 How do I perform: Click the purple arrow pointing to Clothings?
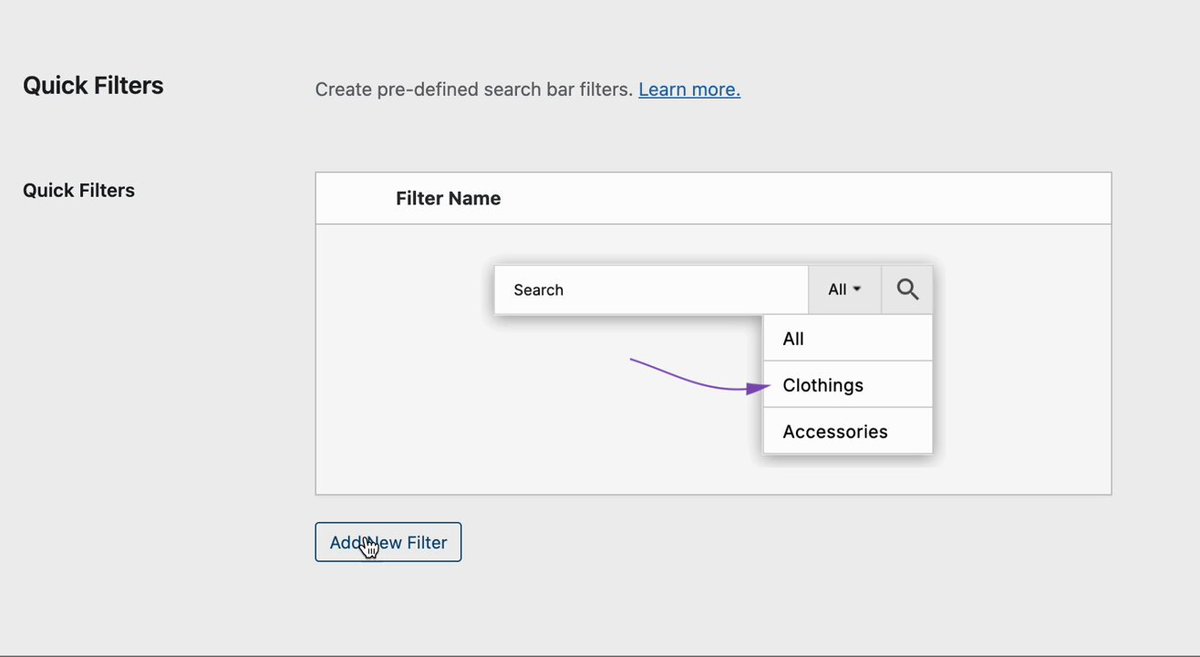(700, 377)
